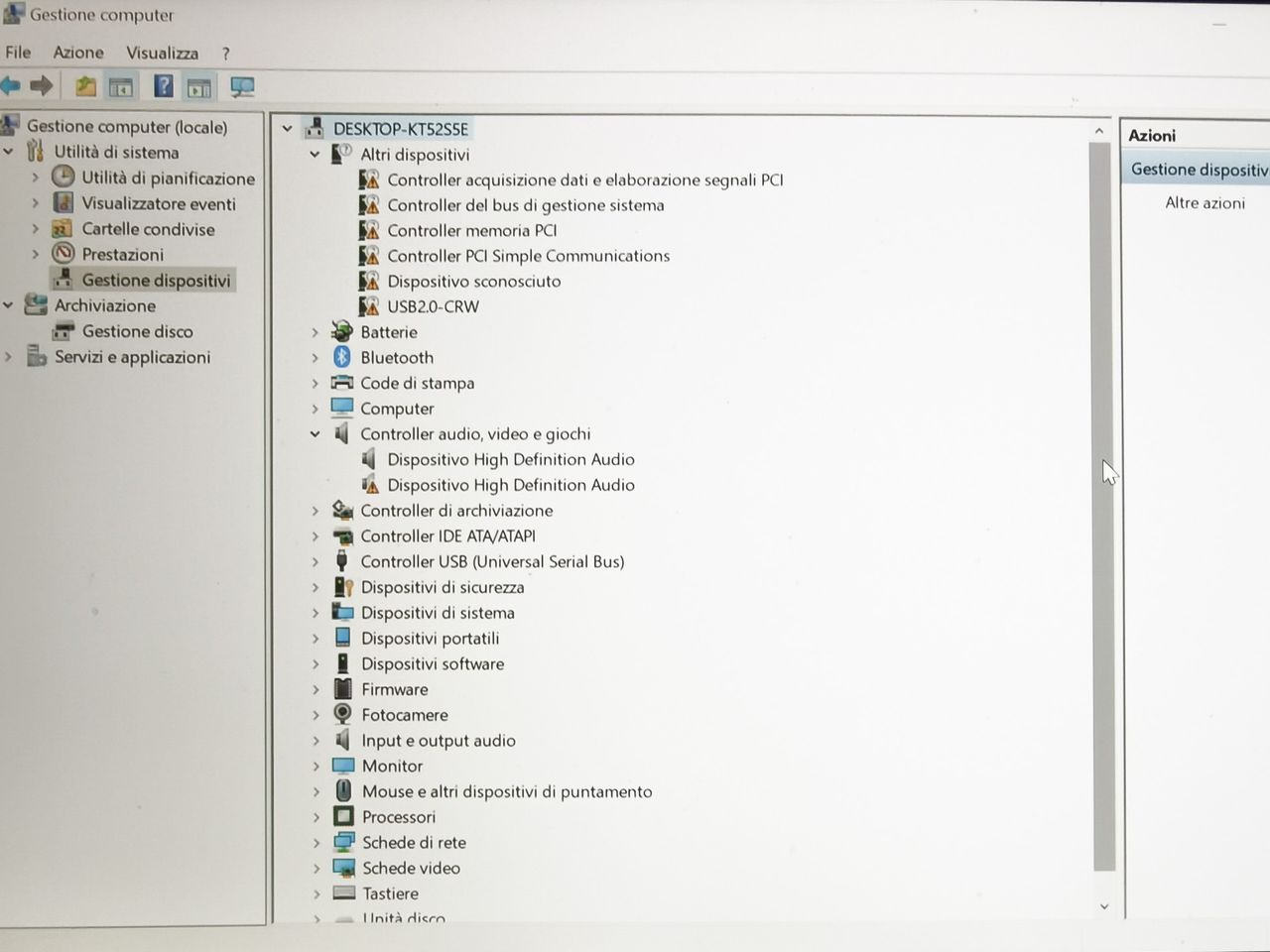Select Controller acquisizione dati e elaborazione segnali PCI
Screen dimensions: 1270x952
[584, 179]
